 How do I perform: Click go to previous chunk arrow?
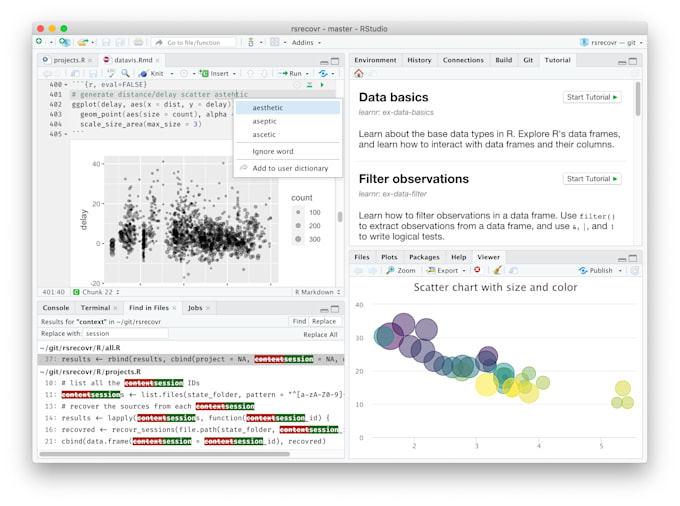point(250,74)
